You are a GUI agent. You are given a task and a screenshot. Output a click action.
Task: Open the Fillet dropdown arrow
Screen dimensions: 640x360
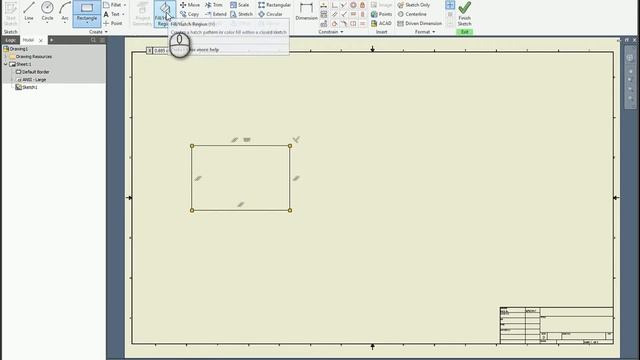125,5
